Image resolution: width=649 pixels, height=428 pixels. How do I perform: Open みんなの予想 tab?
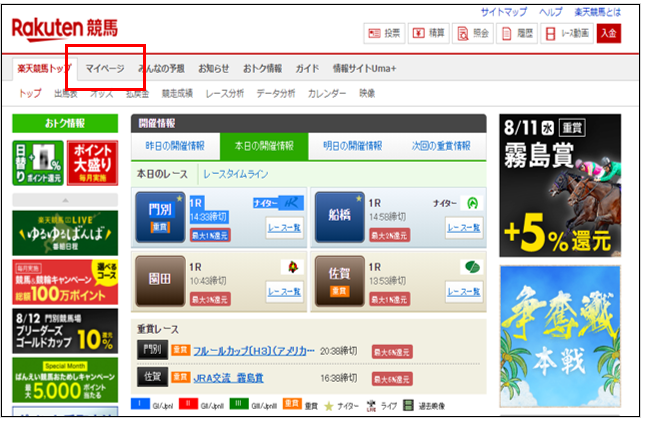tap(163, 69)
